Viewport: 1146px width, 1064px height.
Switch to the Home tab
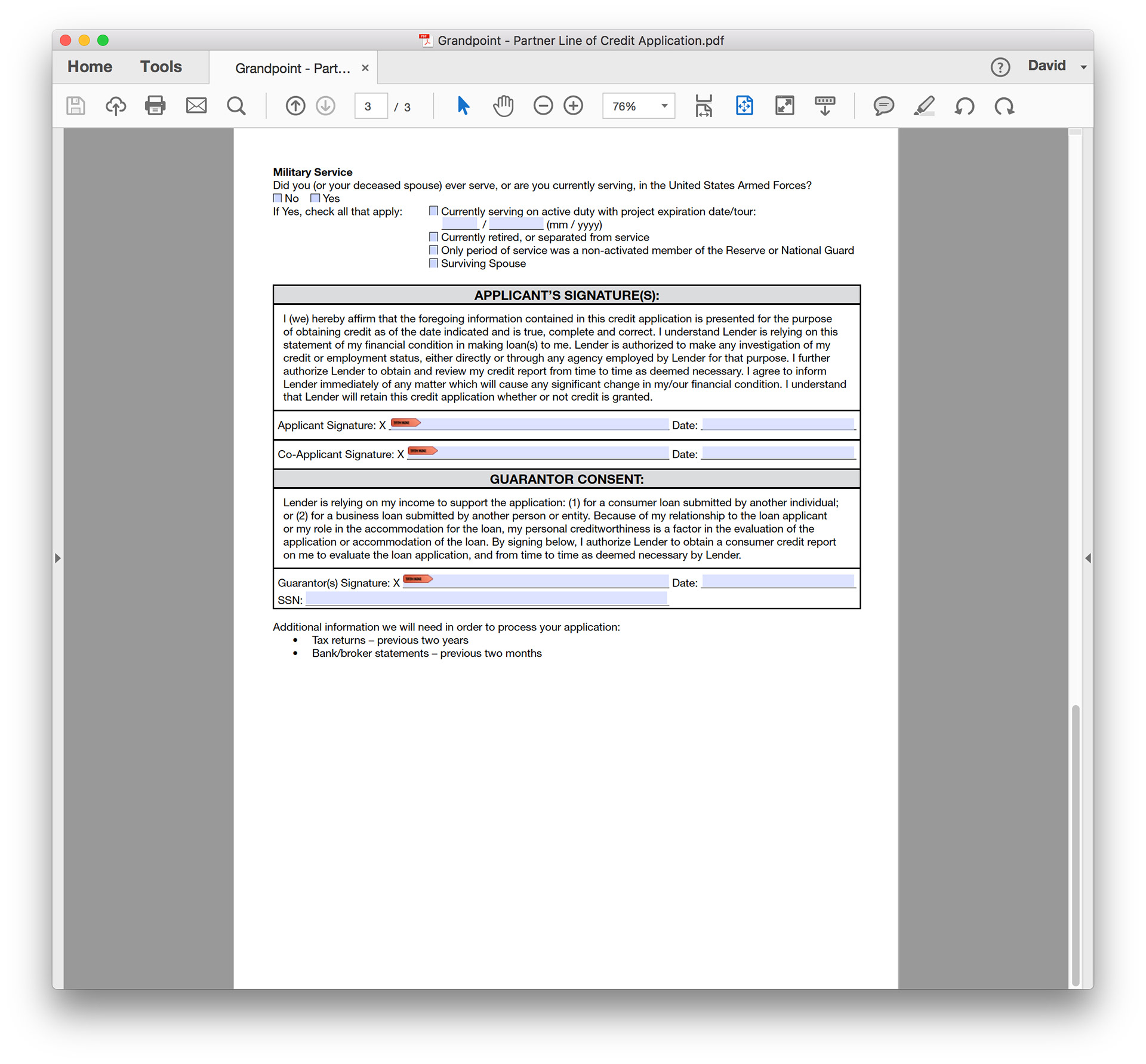click(x=90, y=67)
